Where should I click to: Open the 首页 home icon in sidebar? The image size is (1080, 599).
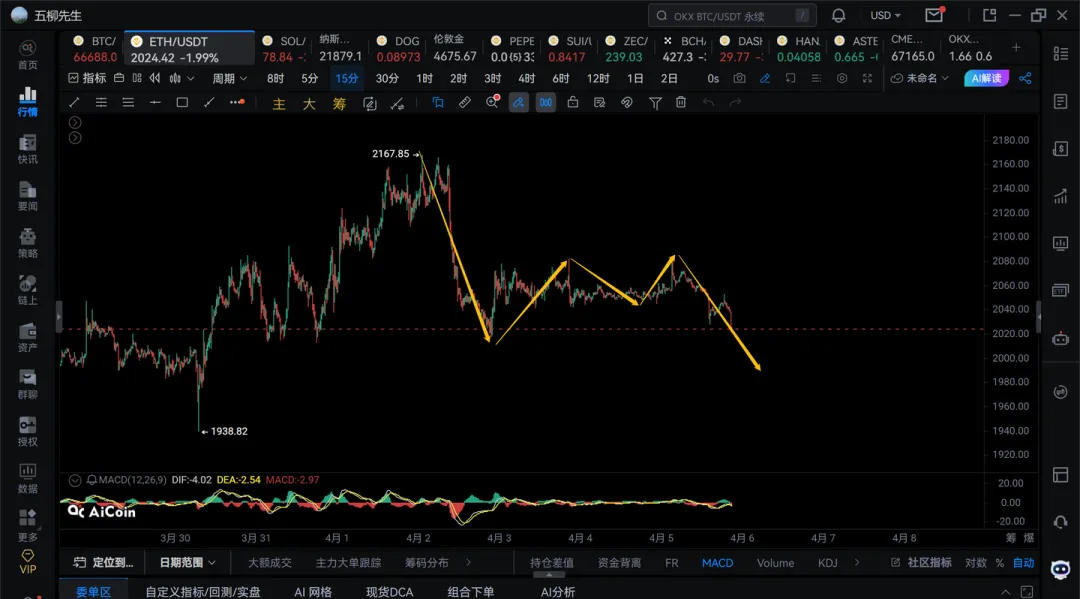click(28, 55)
